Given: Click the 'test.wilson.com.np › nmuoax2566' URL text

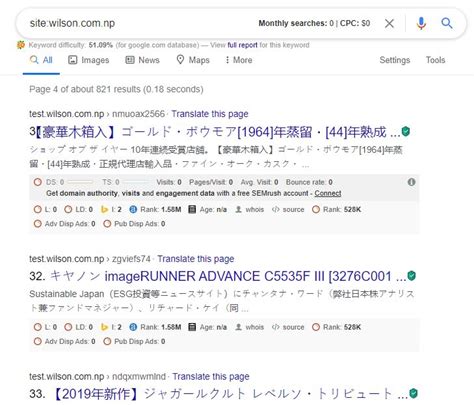Looking at the screenshot, I should [x=97, y=114].
